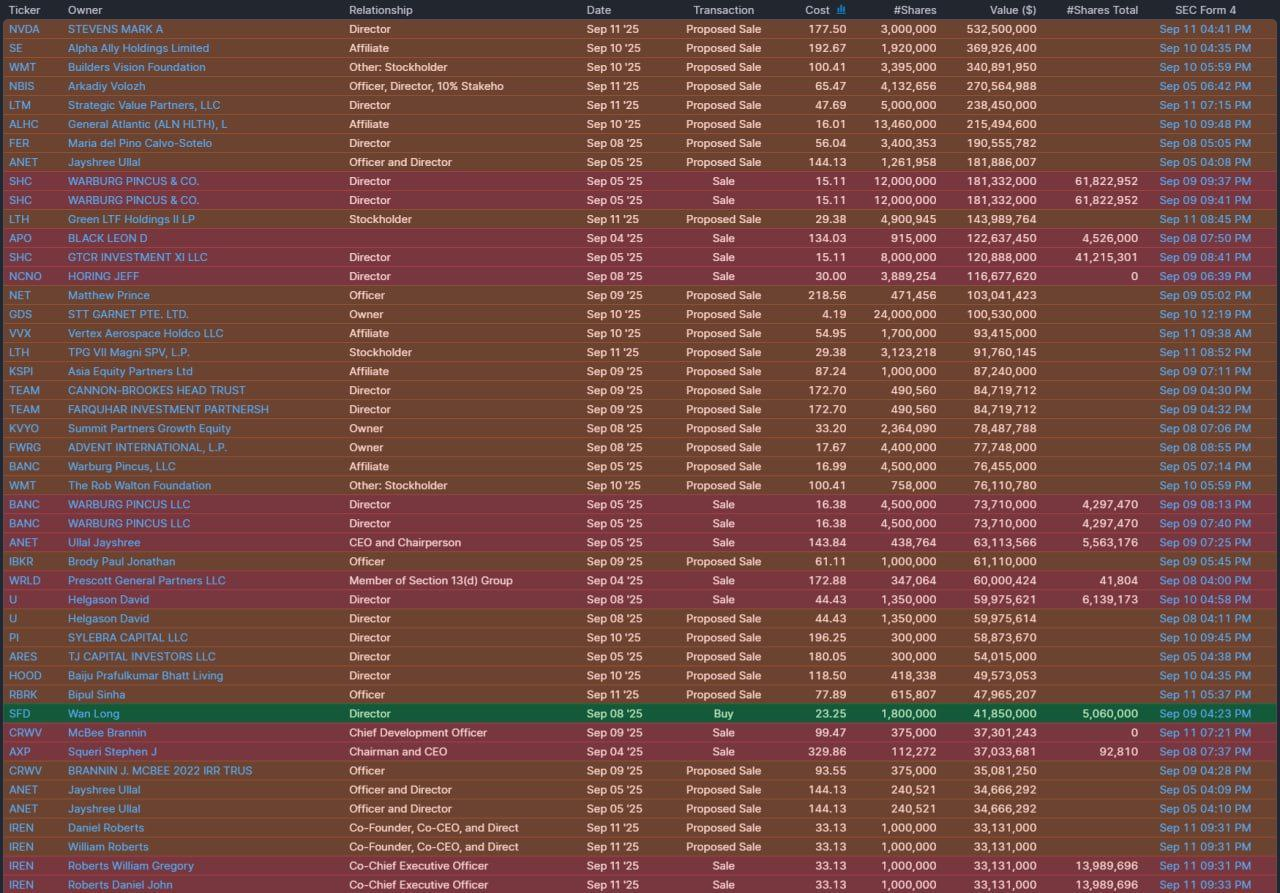Viewport: 1280px width, 893px height.
Task: Click the Buy transaction cell
Action: pyautogui.click(x=723, y=713)
